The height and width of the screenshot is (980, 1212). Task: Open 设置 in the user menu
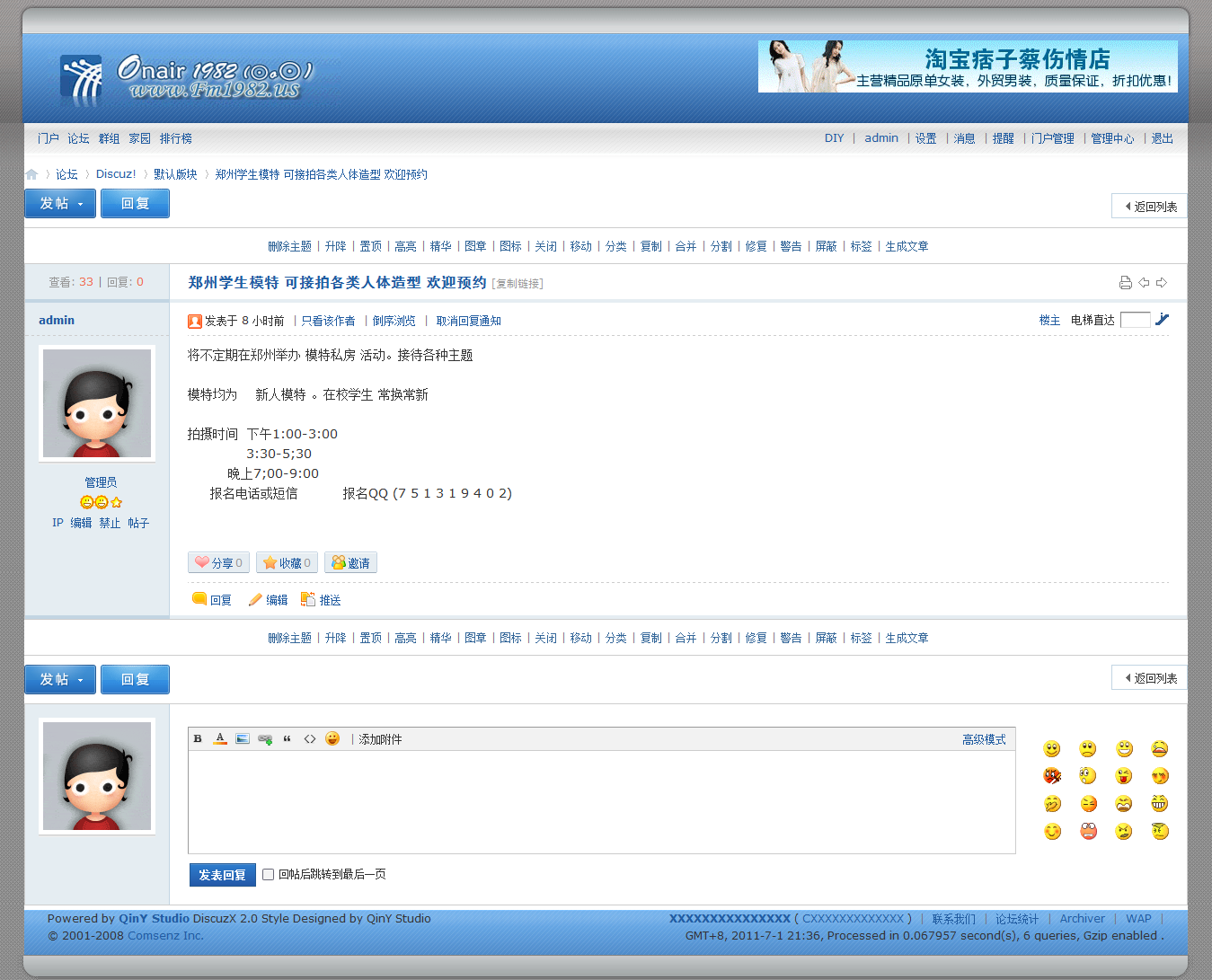925,138
